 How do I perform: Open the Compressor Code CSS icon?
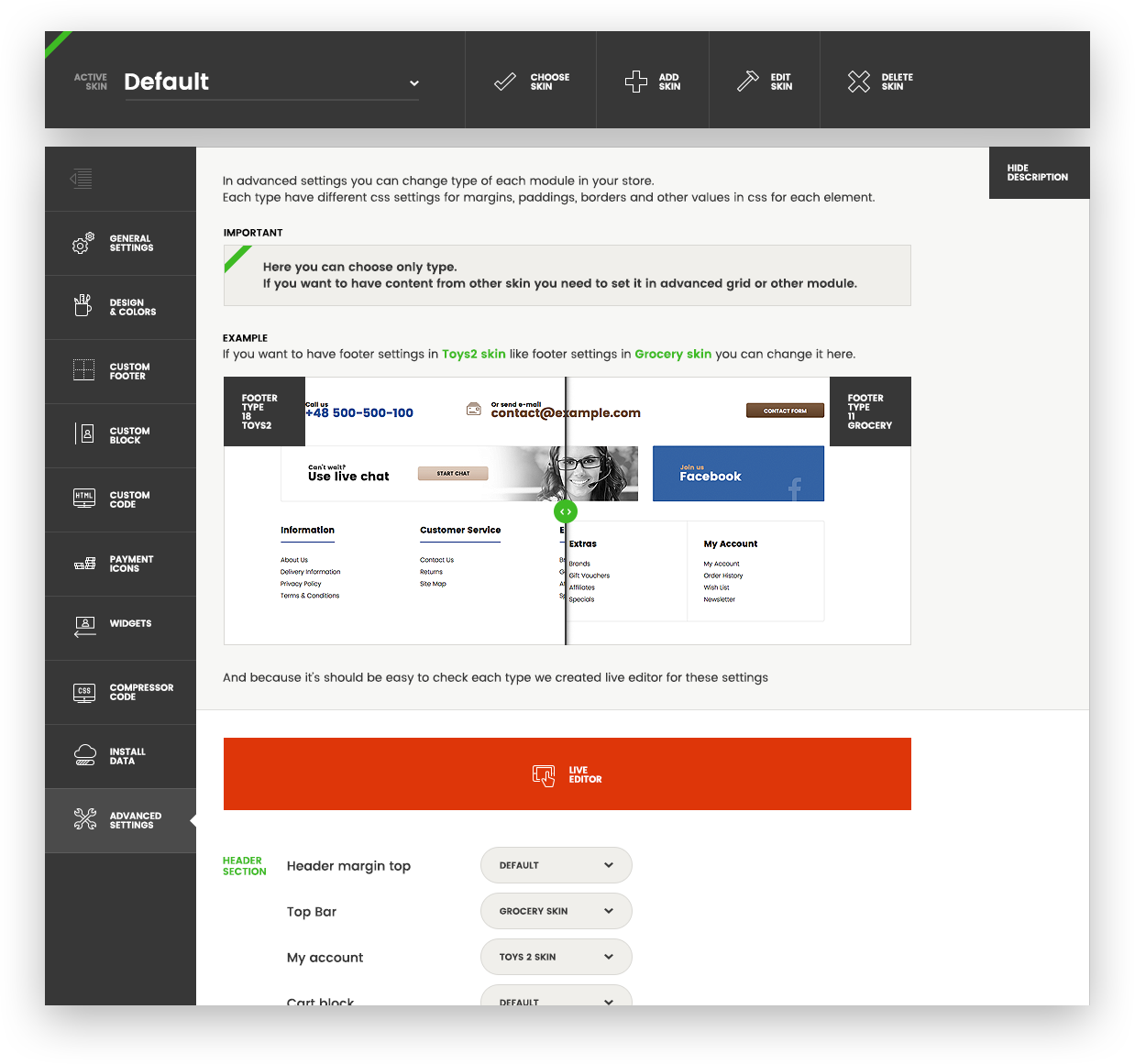(83, 692)
